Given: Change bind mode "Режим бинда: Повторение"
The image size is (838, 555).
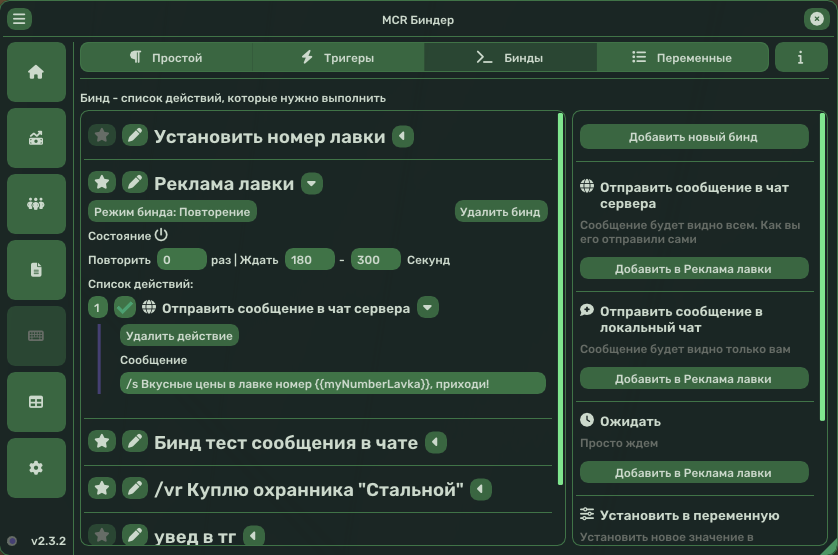Looking at the screenshot, I should point(172,212).
